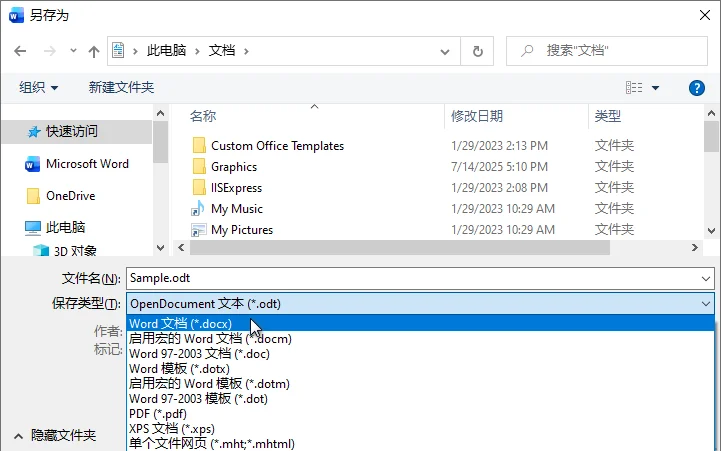
Task: Click the horizontal scroll left arrow
Action: [181, 248]
